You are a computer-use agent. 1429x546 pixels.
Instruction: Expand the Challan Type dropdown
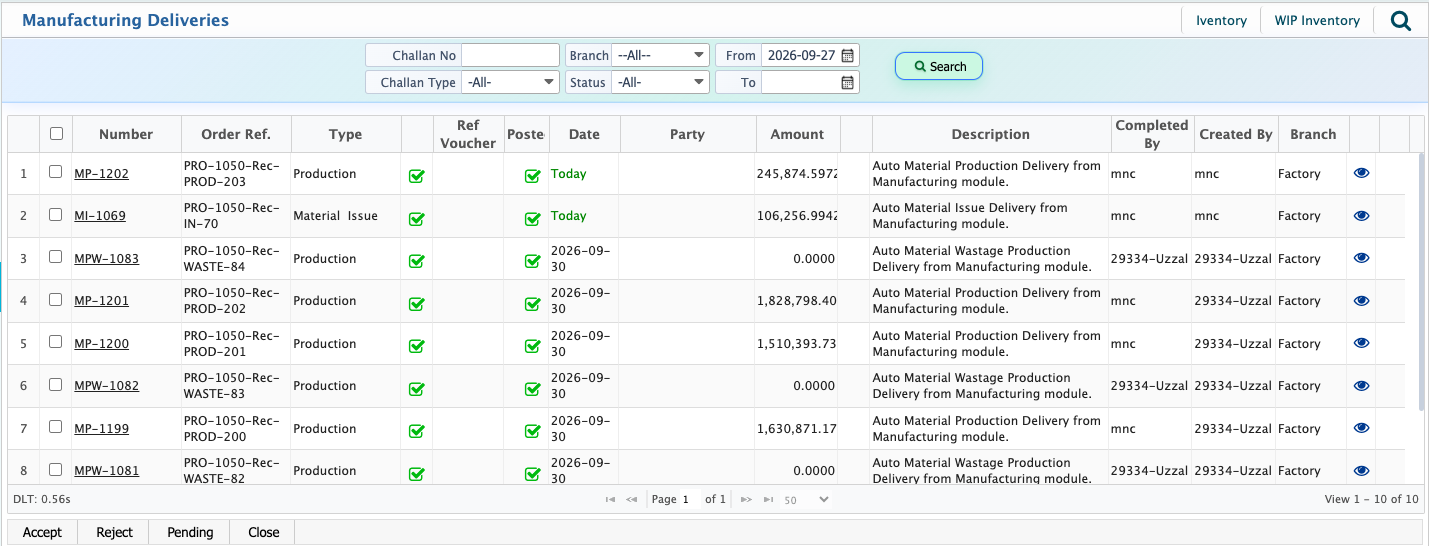click(x=511, y=83)
